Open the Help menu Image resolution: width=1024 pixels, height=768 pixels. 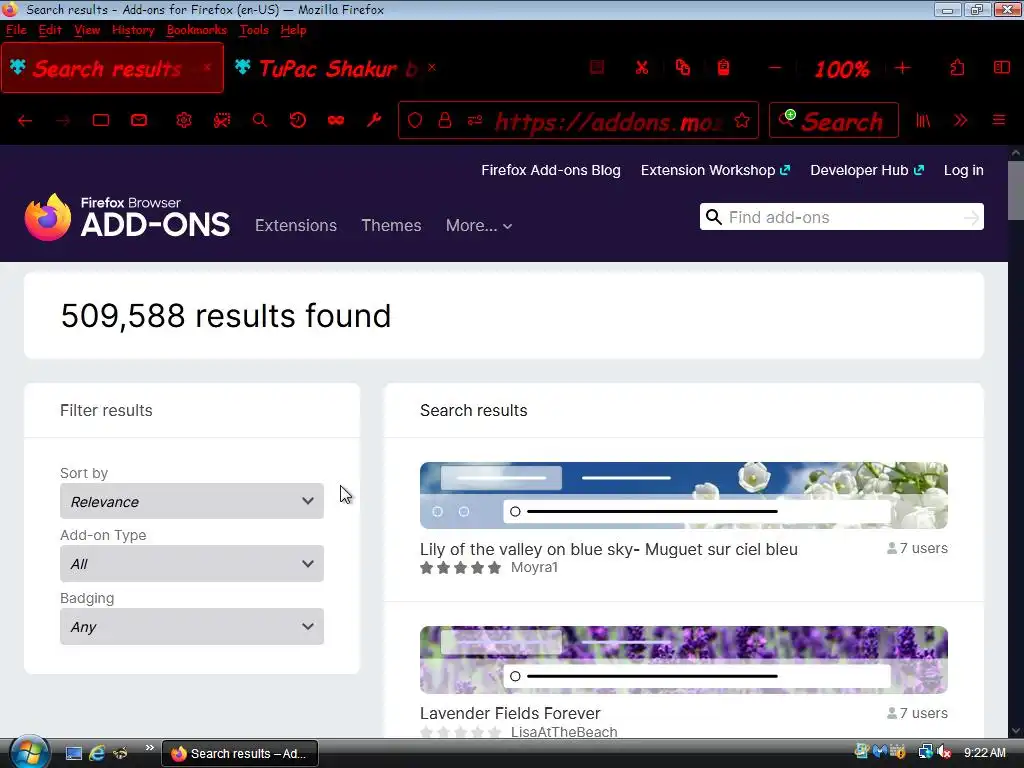point(293,30)
